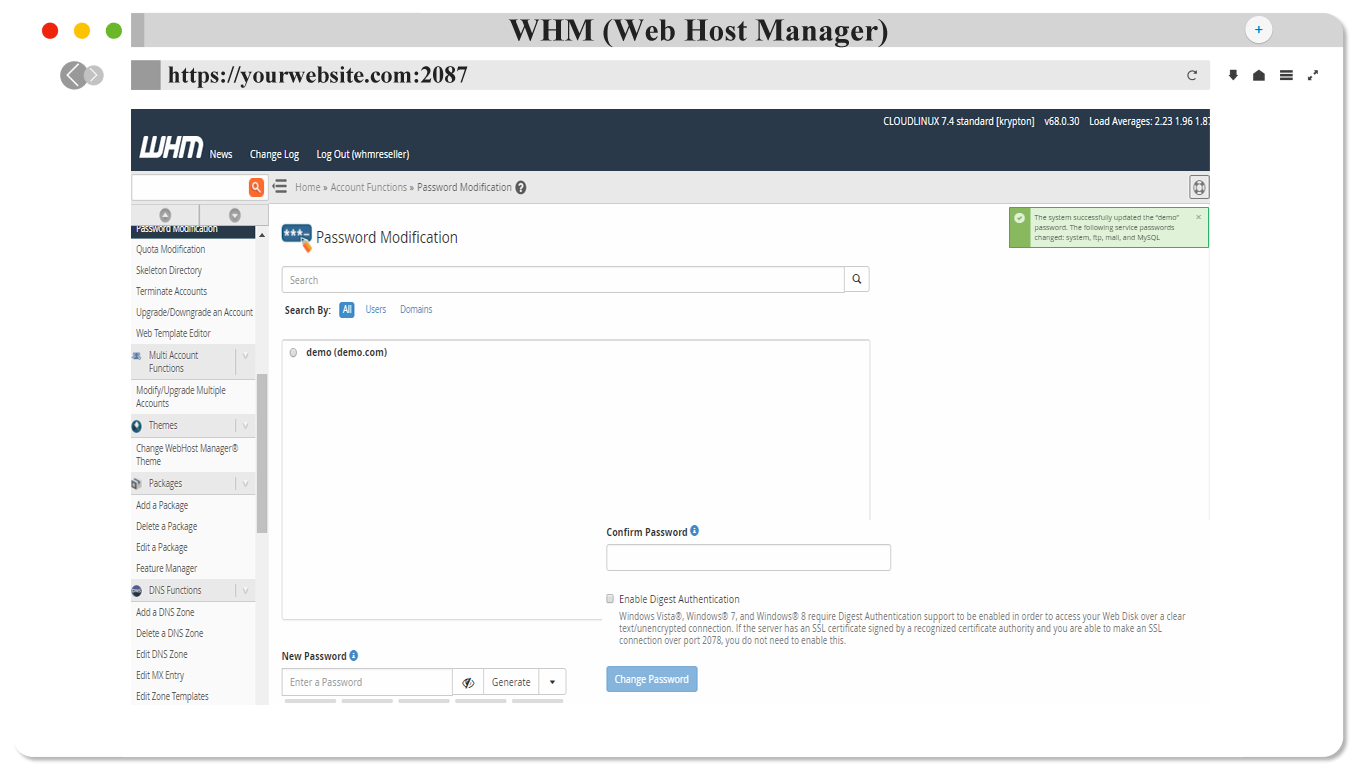Screen dimensions: 1362x769
Task: Collapse the Packages section chevron
Action: [245, 484]
